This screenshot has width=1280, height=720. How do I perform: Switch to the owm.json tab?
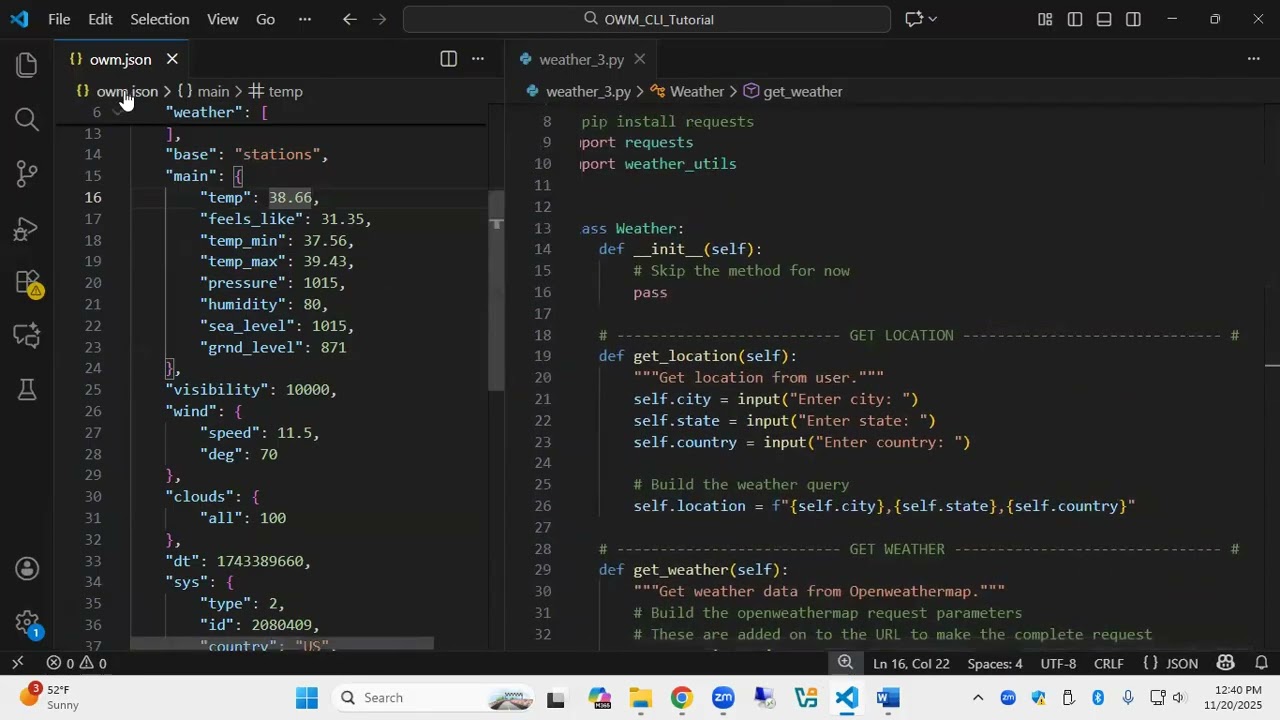point(120,60)
